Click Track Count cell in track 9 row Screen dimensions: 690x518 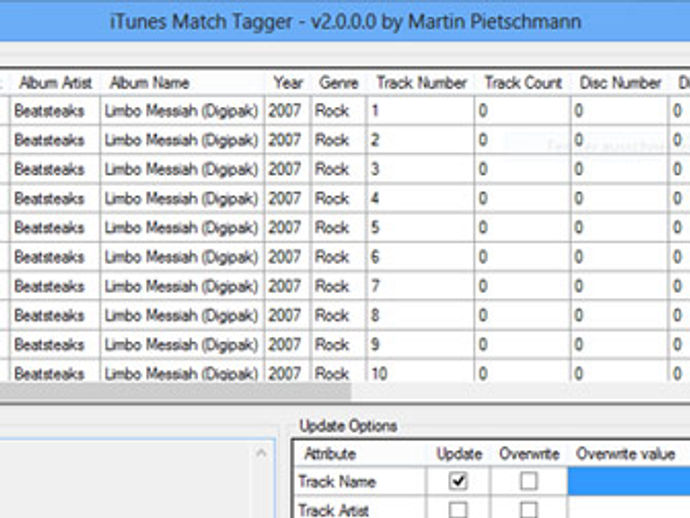(523, 344)
